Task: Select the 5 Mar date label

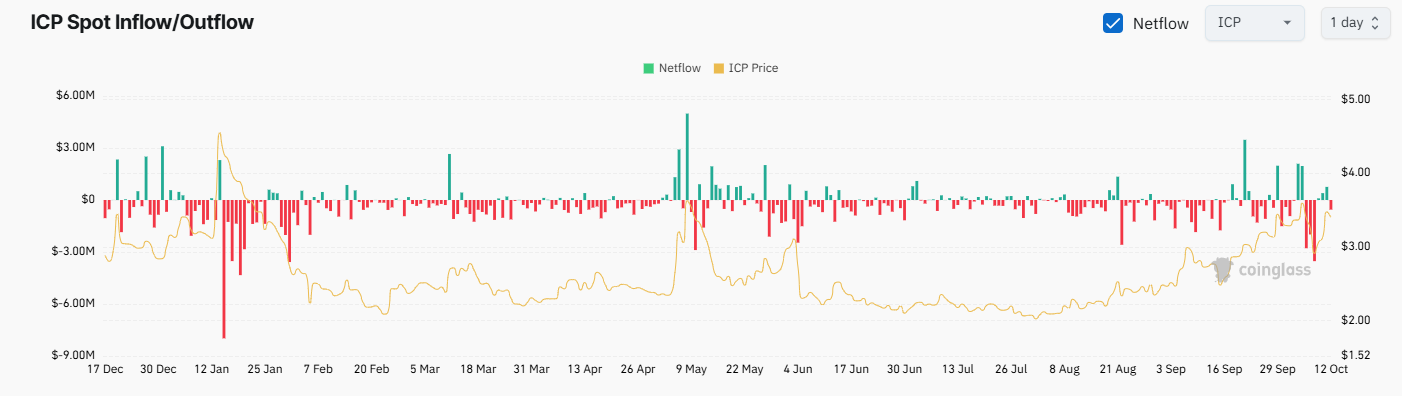Action: 425,369
